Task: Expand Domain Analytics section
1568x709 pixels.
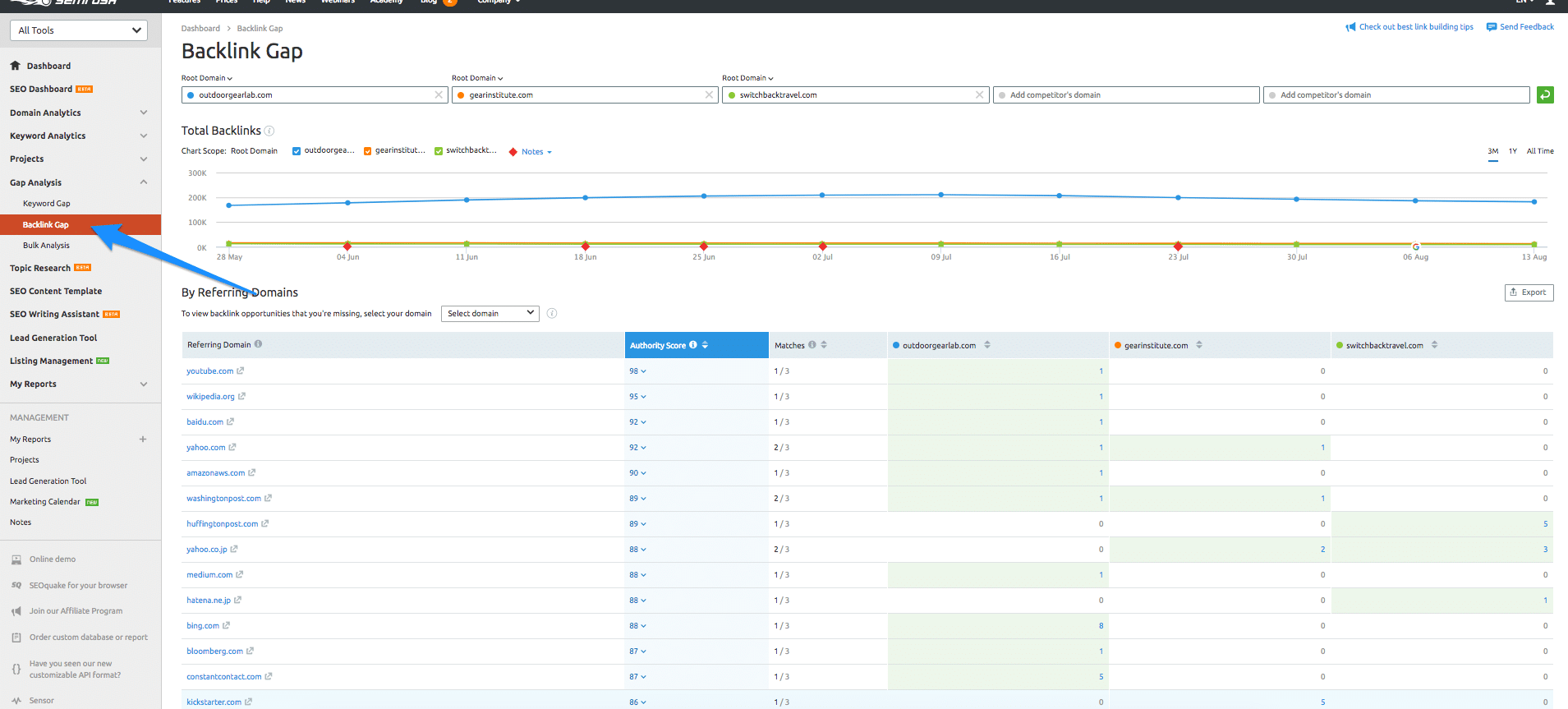Action: (x=144, y=113)
